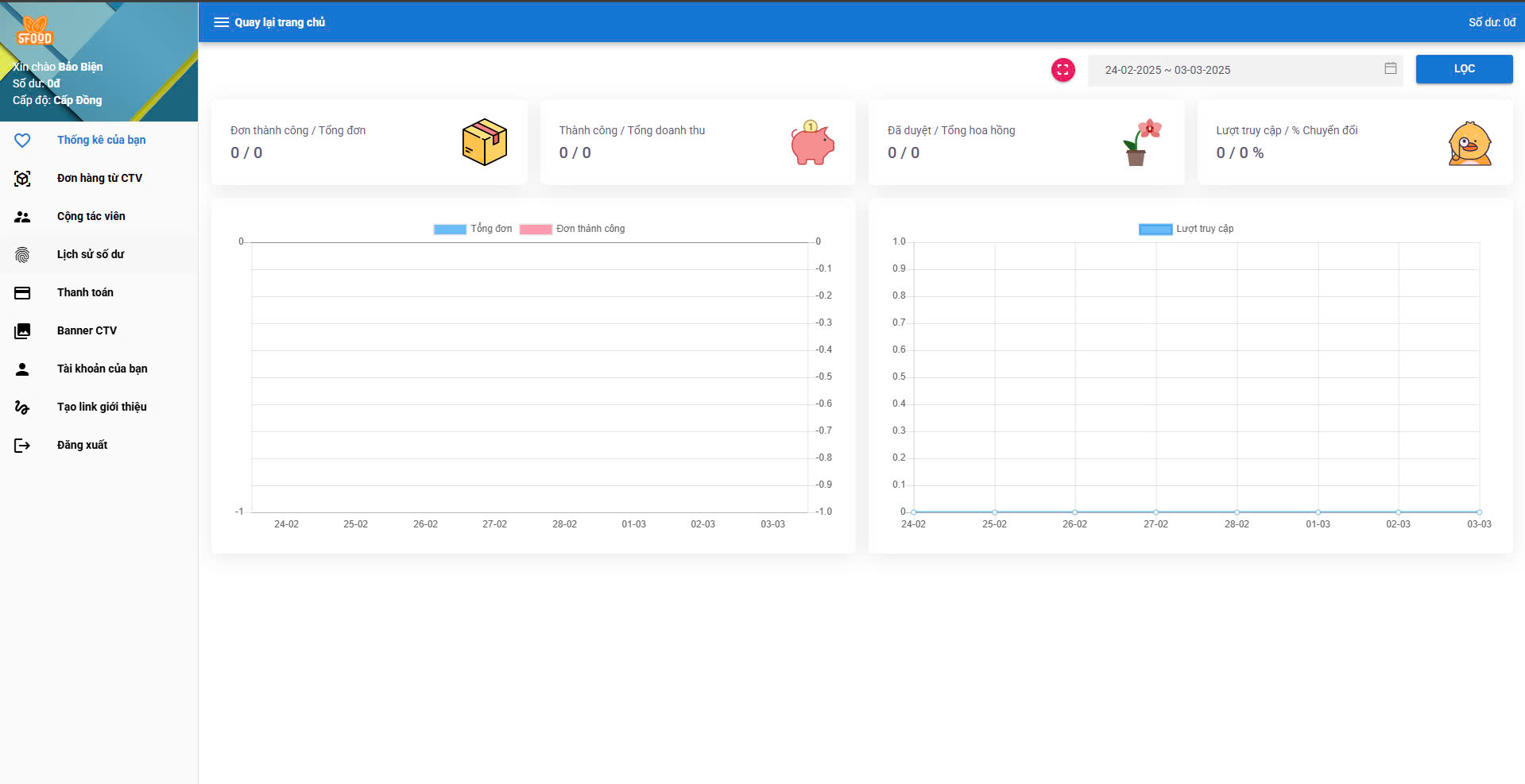Open Tài khoản của bạn menu item

tap(102, 369)
